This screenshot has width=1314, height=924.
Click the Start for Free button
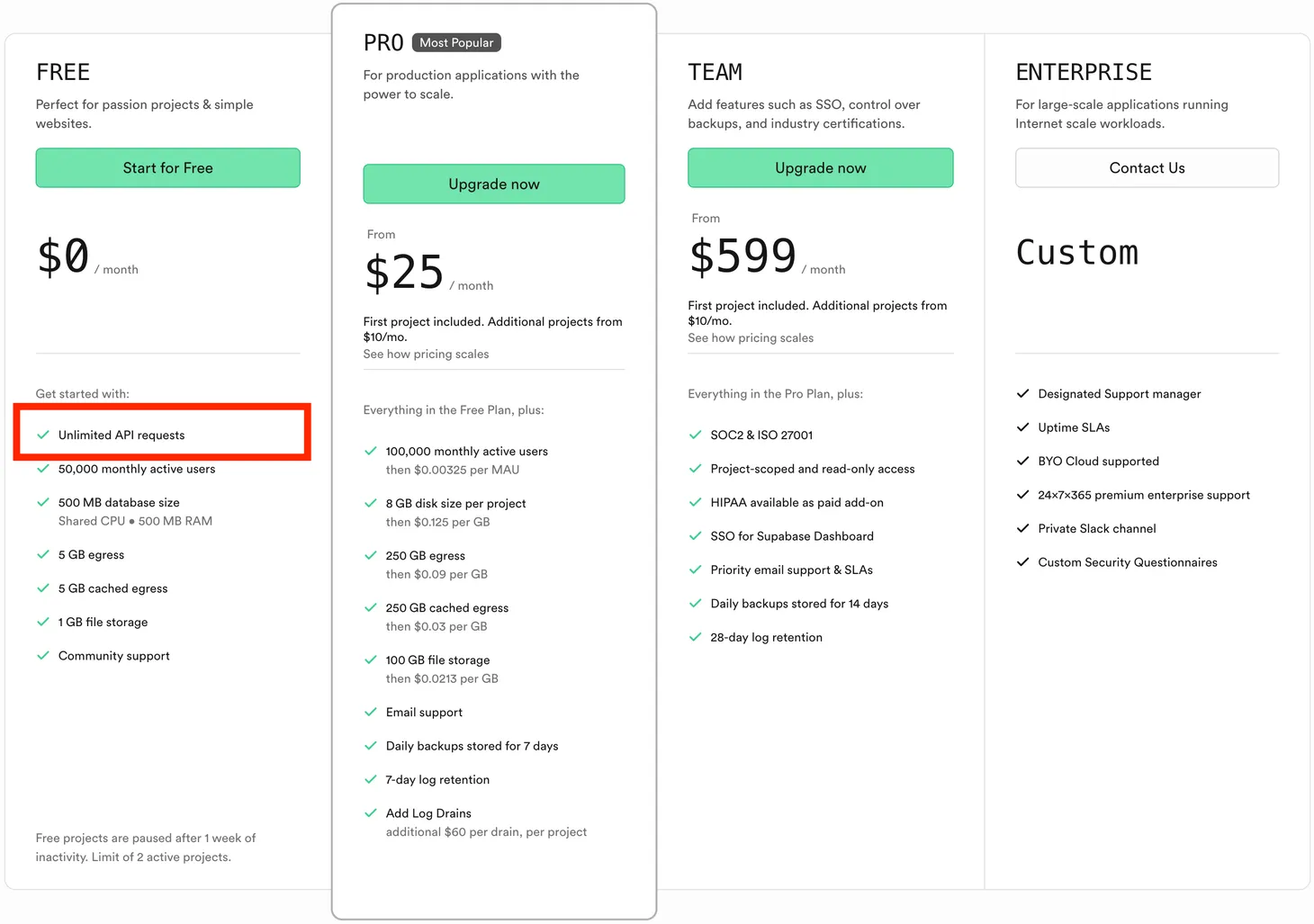pos(167,167)
